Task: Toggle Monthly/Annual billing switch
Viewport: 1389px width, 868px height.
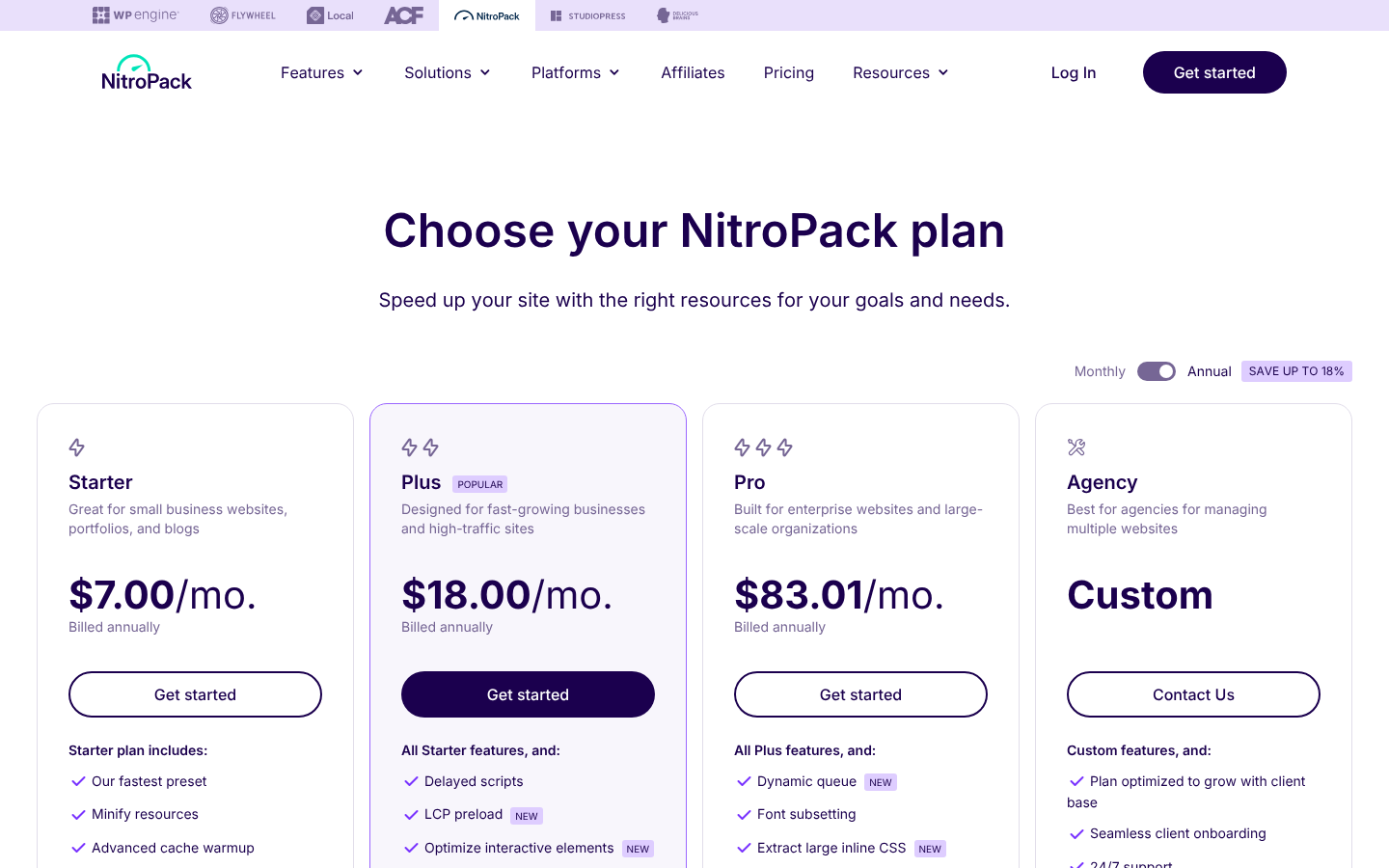Action: (1157, 371)
